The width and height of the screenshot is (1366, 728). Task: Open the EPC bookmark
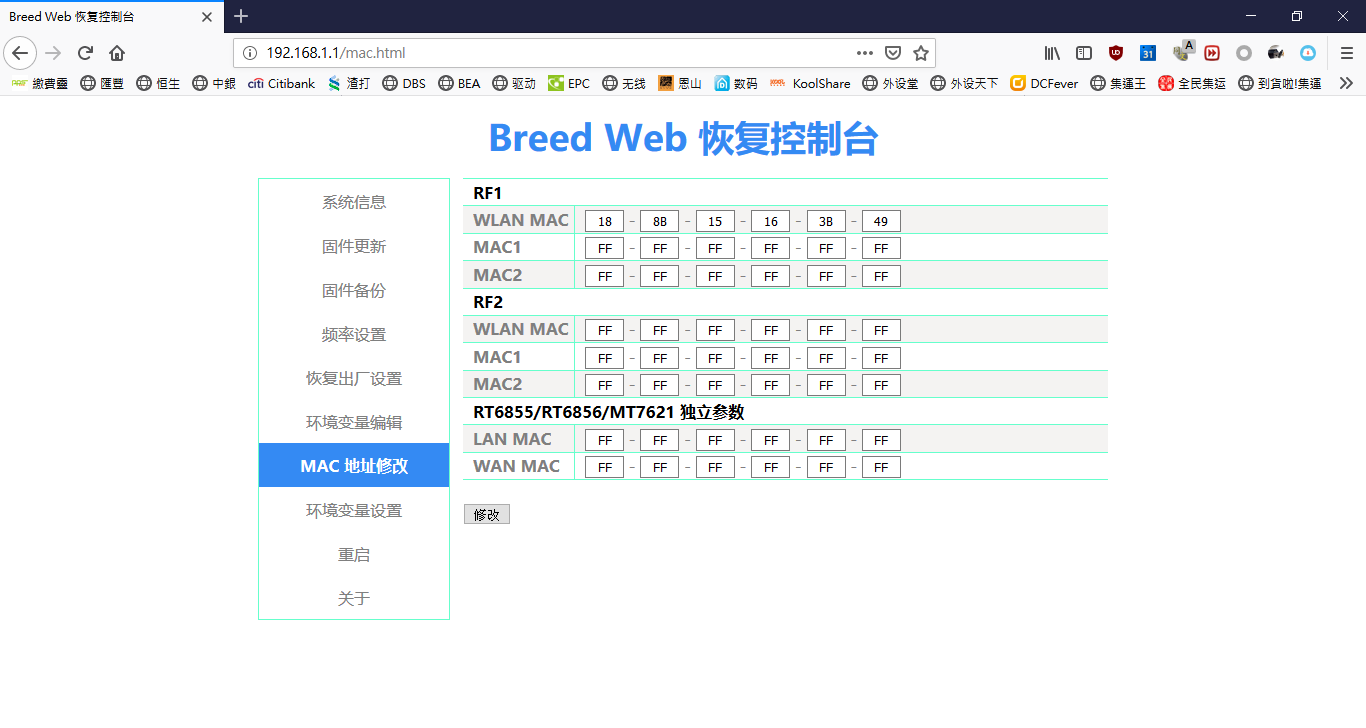tap(569, 84)
